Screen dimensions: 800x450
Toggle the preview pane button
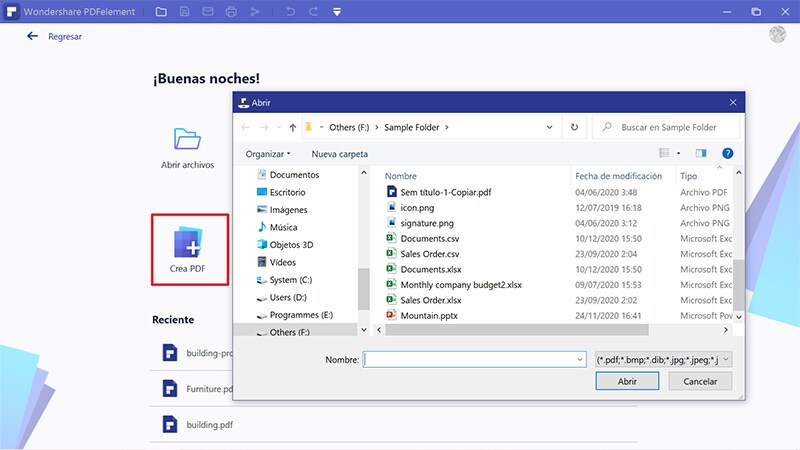click(x=701, y=154)
